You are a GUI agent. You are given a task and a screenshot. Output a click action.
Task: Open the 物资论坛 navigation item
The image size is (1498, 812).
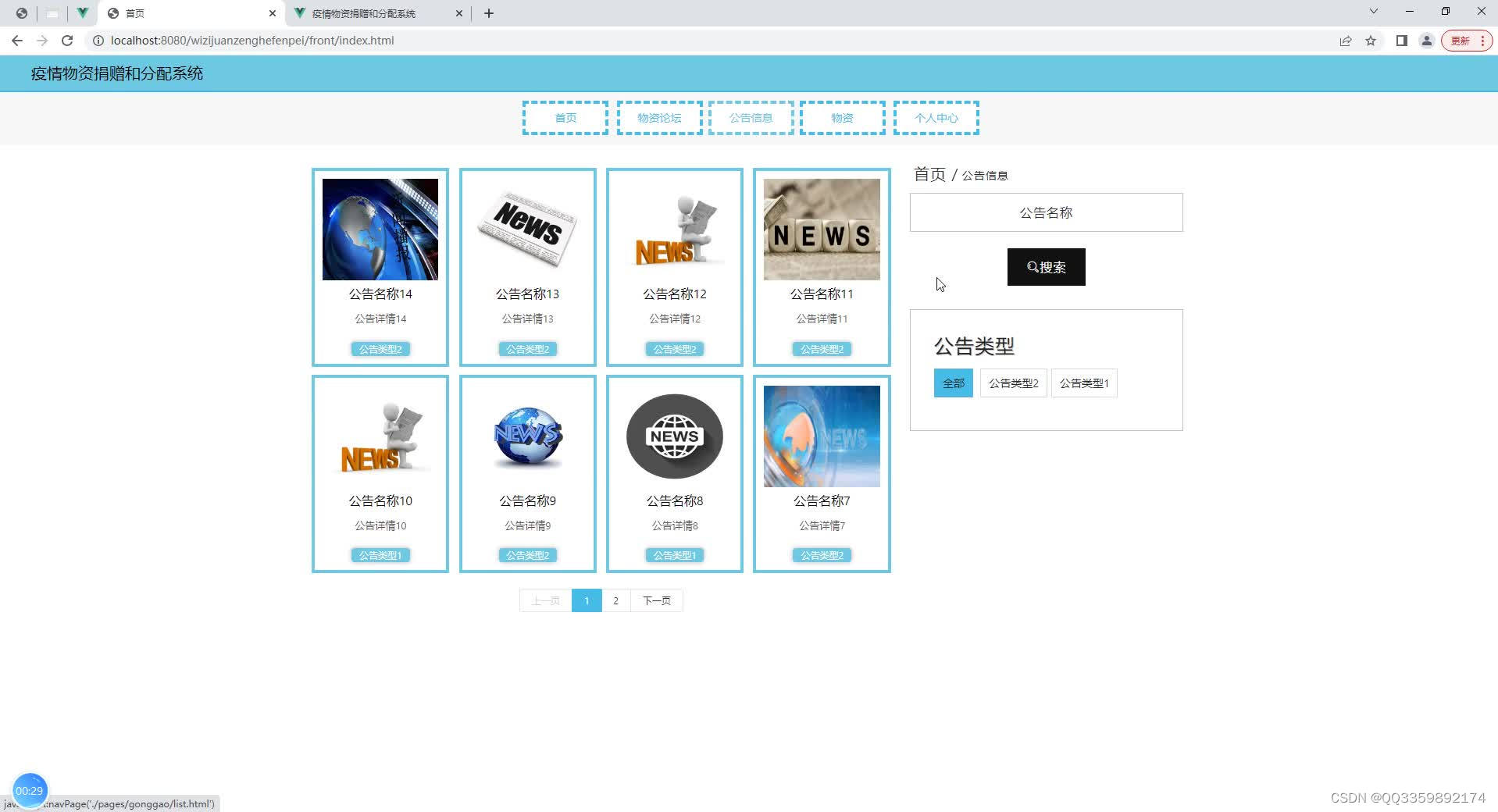coord(659,118)
